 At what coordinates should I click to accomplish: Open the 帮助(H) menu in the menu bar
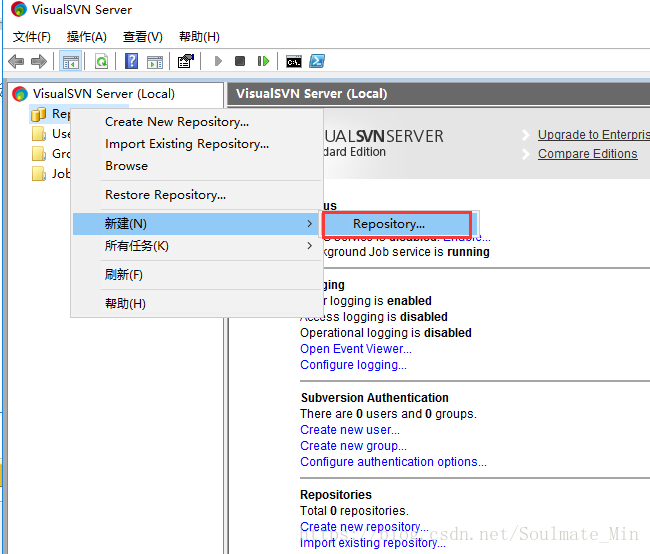click(x=199, y=37)
